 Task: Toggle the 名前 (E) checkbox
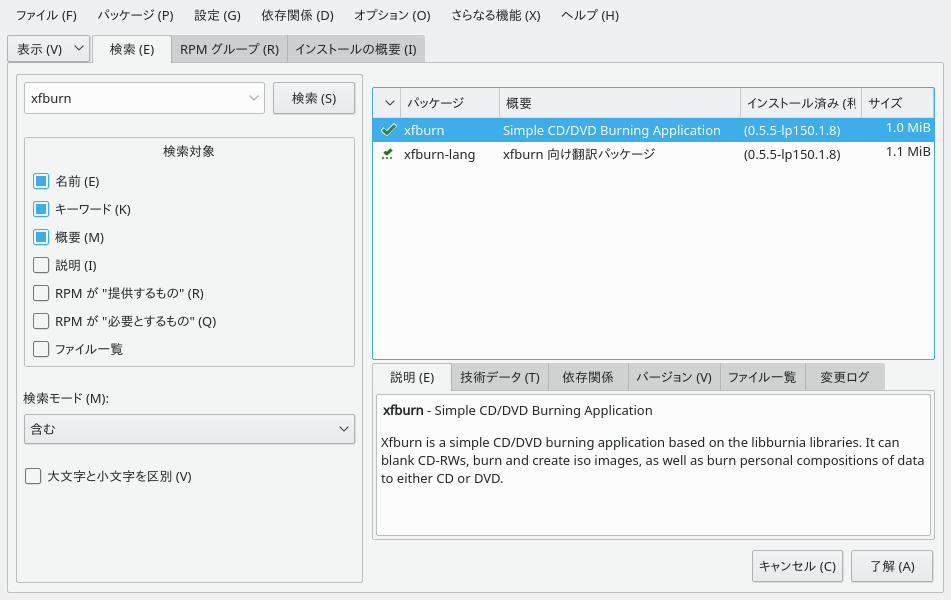(x=41, y=181)
